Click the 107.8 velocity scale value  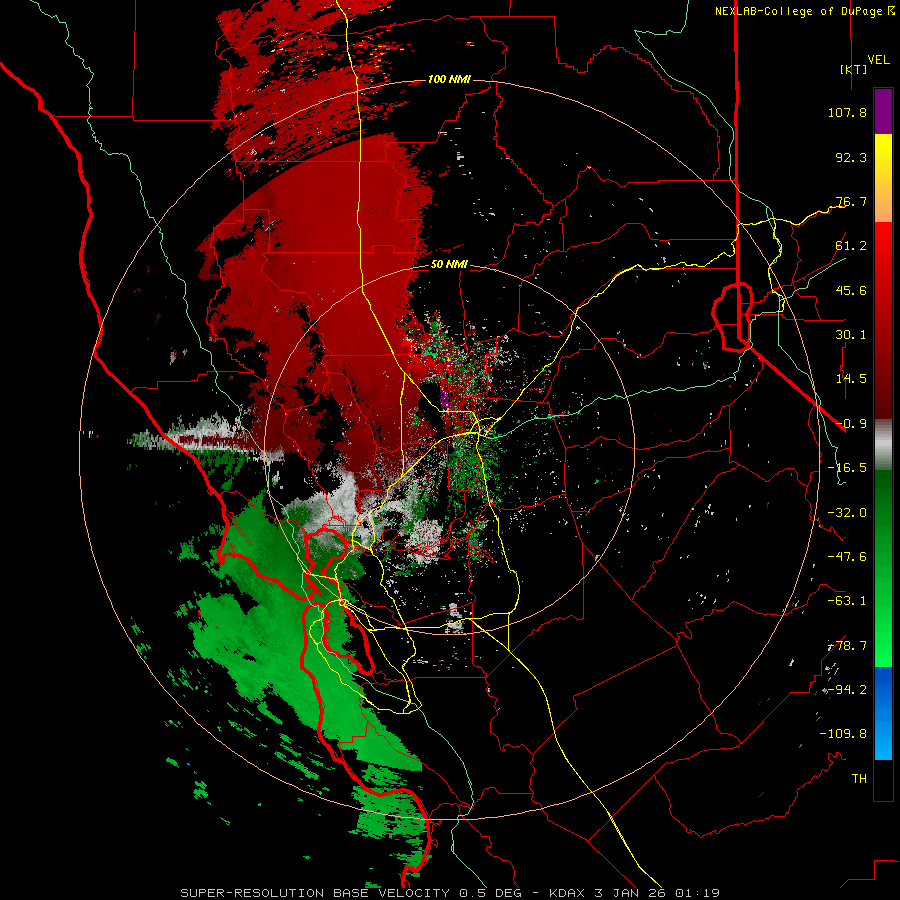point(847,112)
